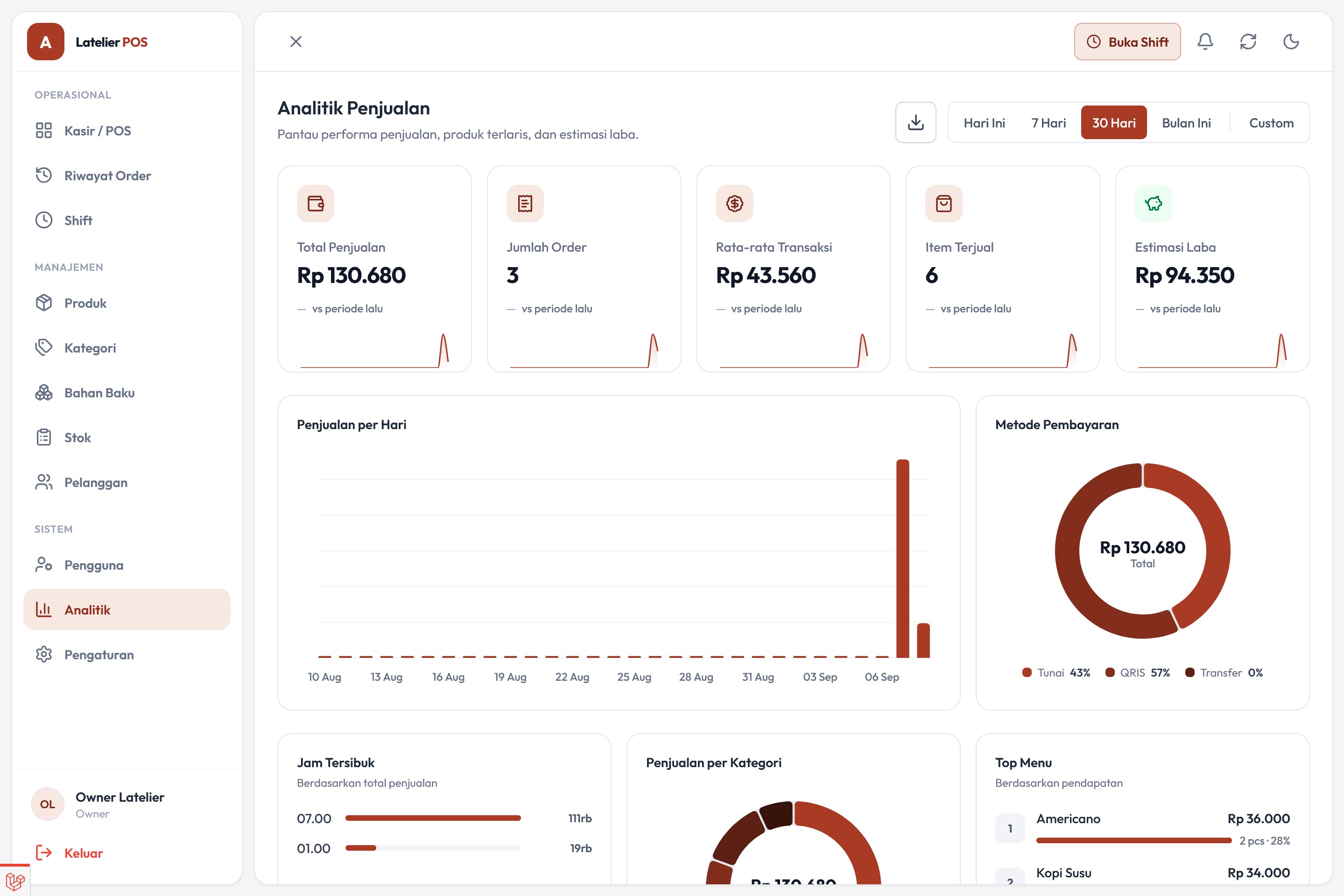Choose the Custom date range
Viewport: 1344px width, 896px height.
coord(1271,123)
